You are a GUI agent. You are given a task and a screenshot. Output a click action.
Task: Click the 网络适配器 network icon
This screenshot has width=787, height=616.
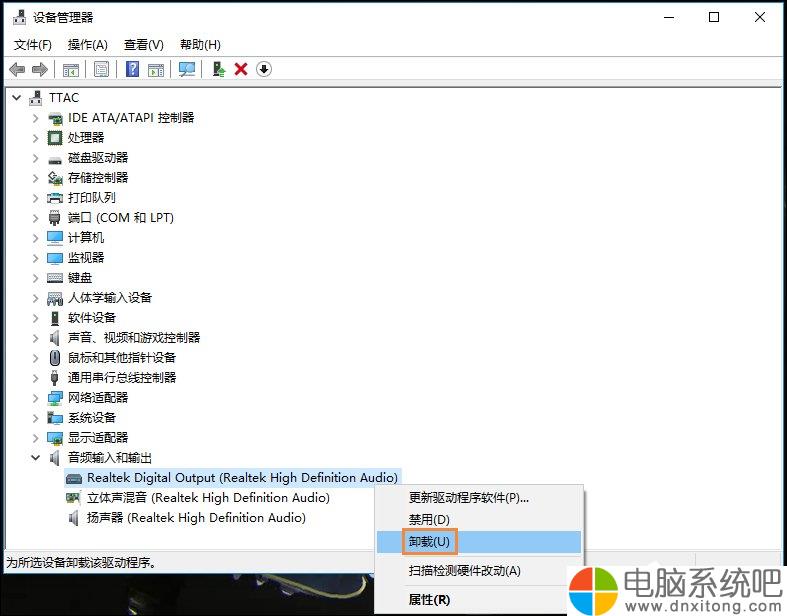(x=55, y=398)
